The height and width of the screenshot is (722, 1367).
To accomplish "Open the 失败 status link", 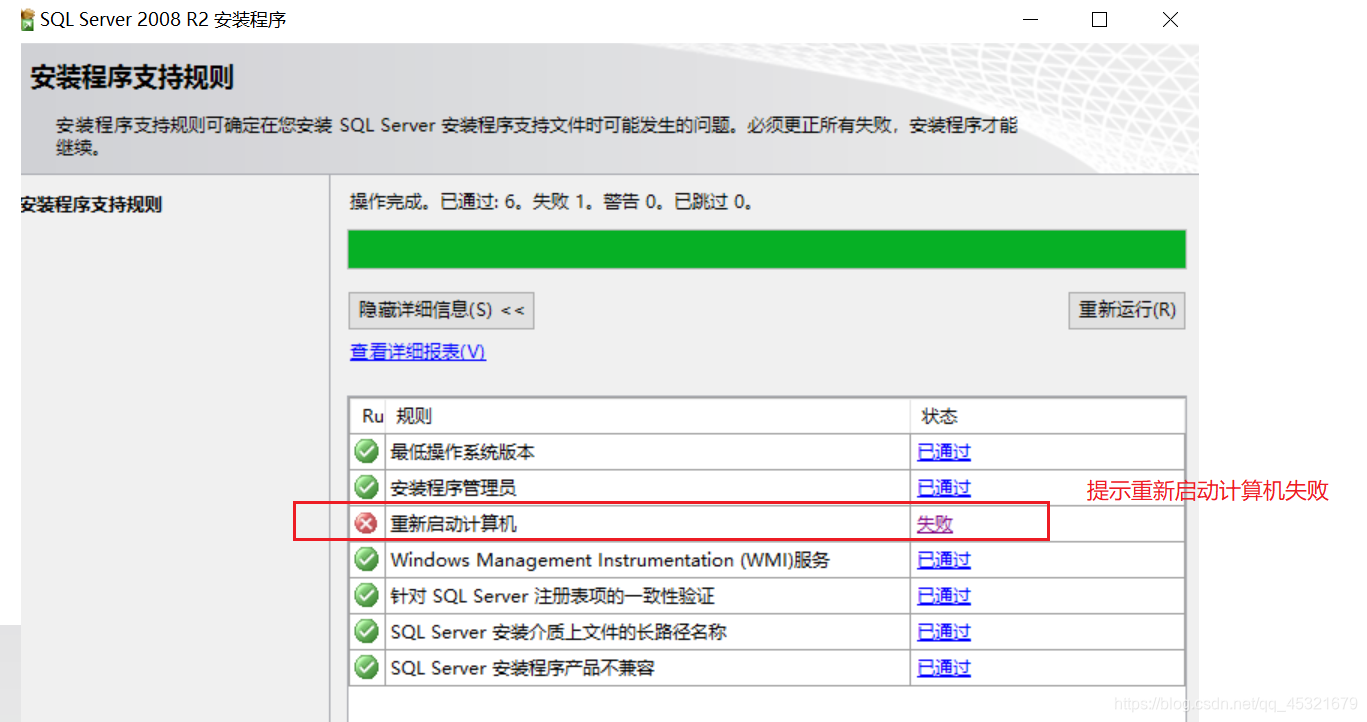I will coord(935,524).
